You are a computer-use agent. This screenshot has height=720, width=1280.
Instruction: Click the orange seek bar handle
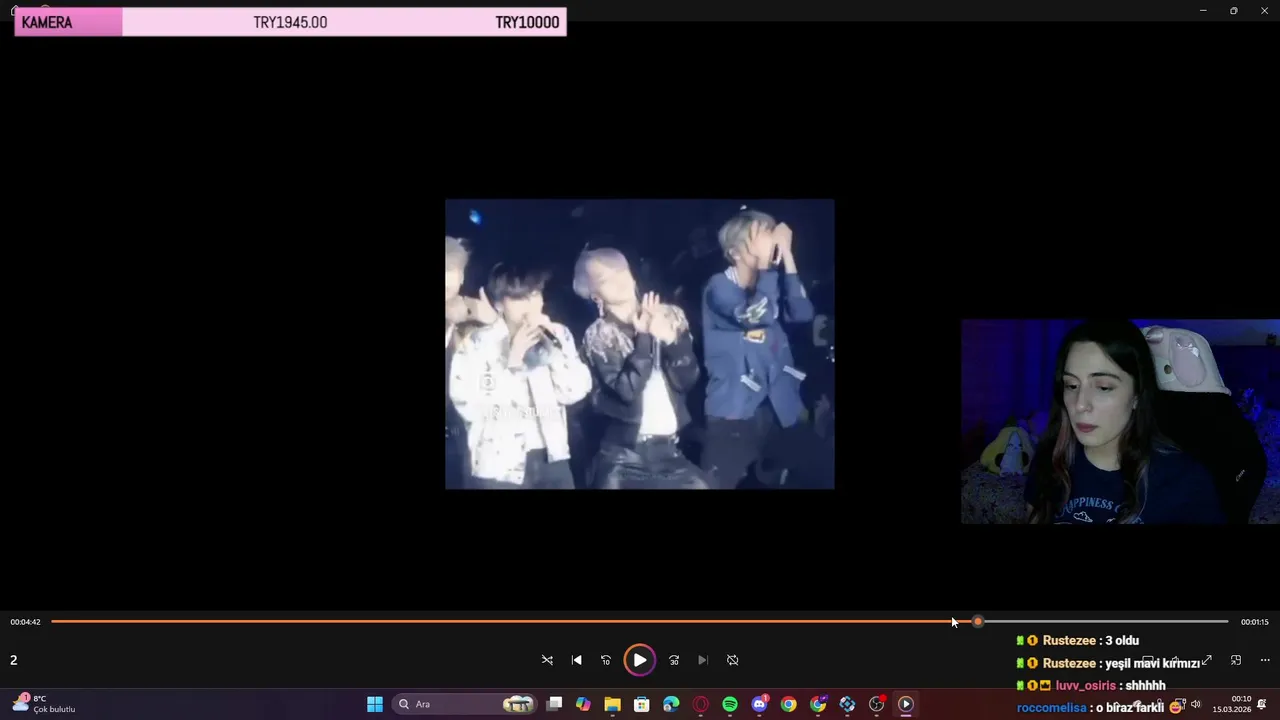click(x=978, y=622)
